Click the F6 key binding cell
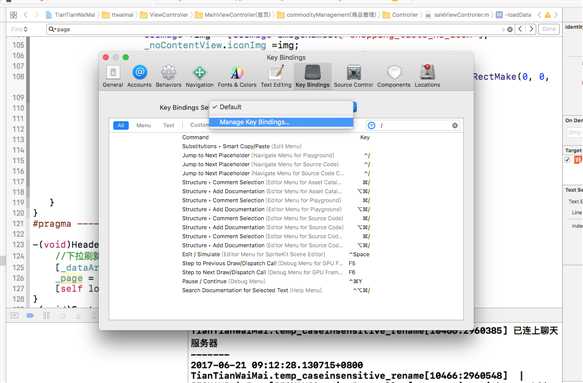The image size is (583, 383). coord(352,272)
